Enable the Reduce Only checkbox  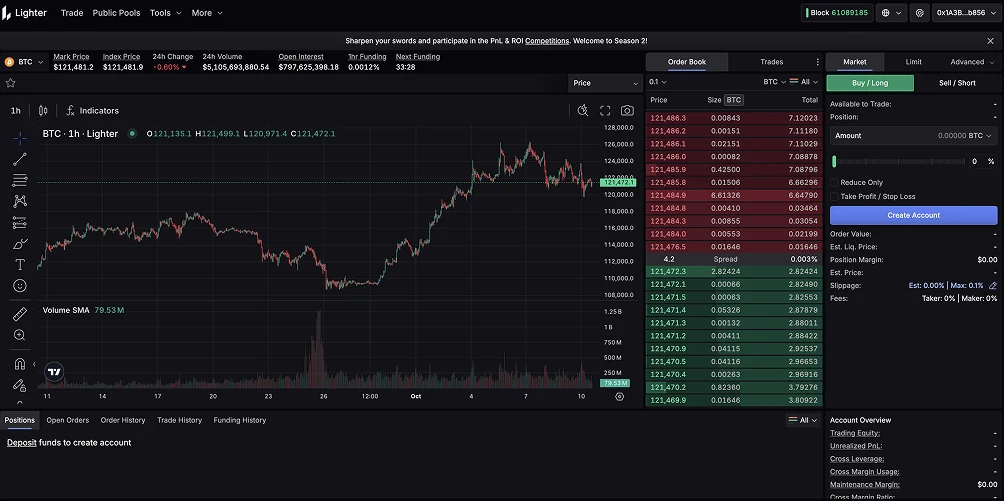(834, 183)
